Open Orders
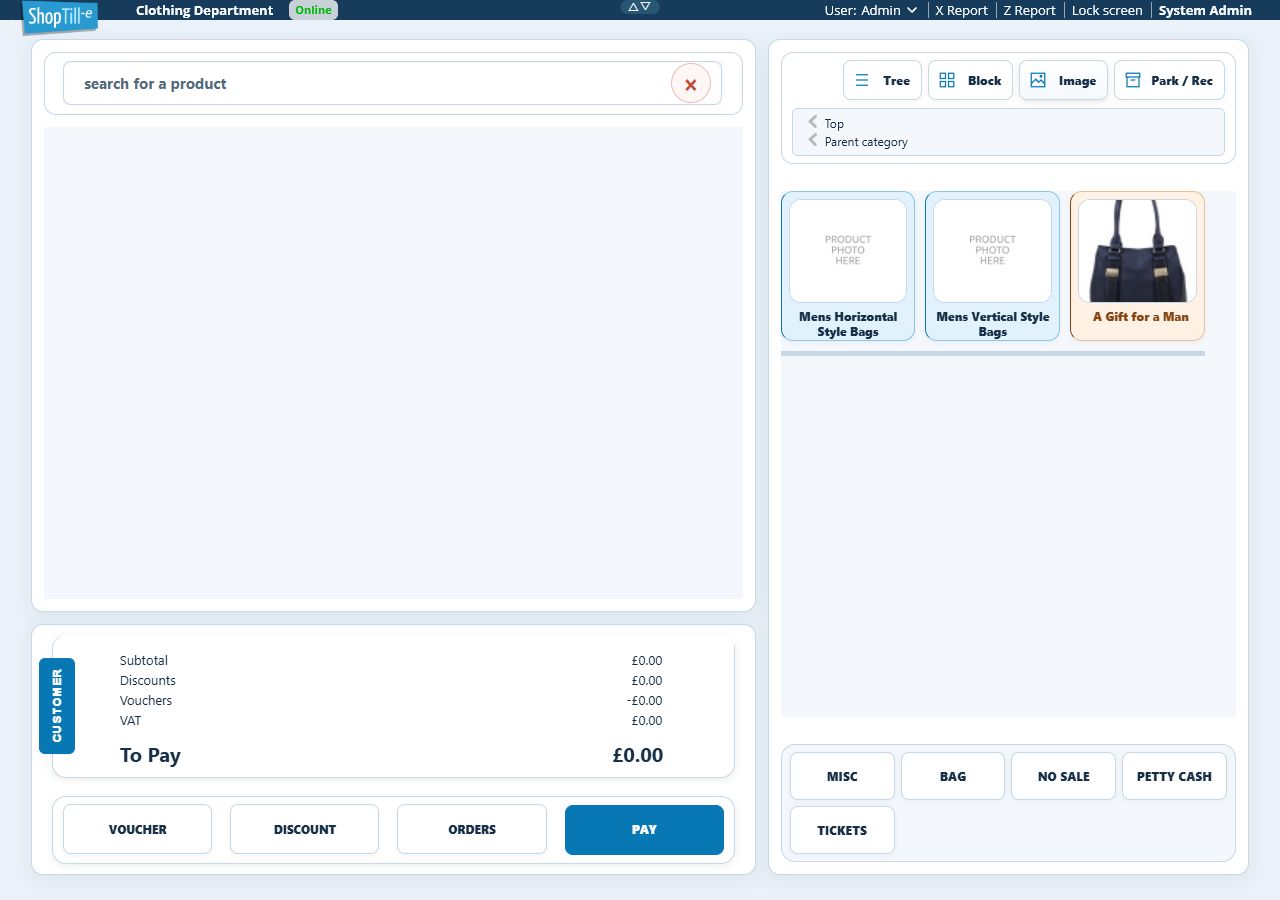This screenshot has width=1280, height=900. 472,829
